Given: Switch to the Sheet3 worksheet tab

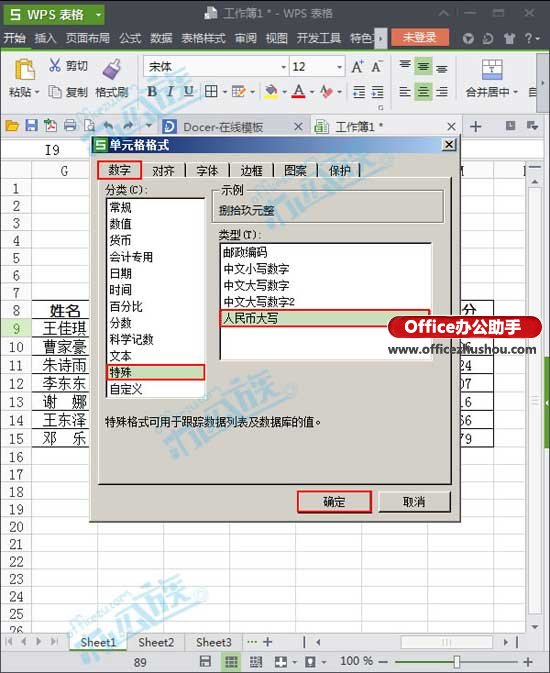Looking at the screenshot, I should coord(214,643).
